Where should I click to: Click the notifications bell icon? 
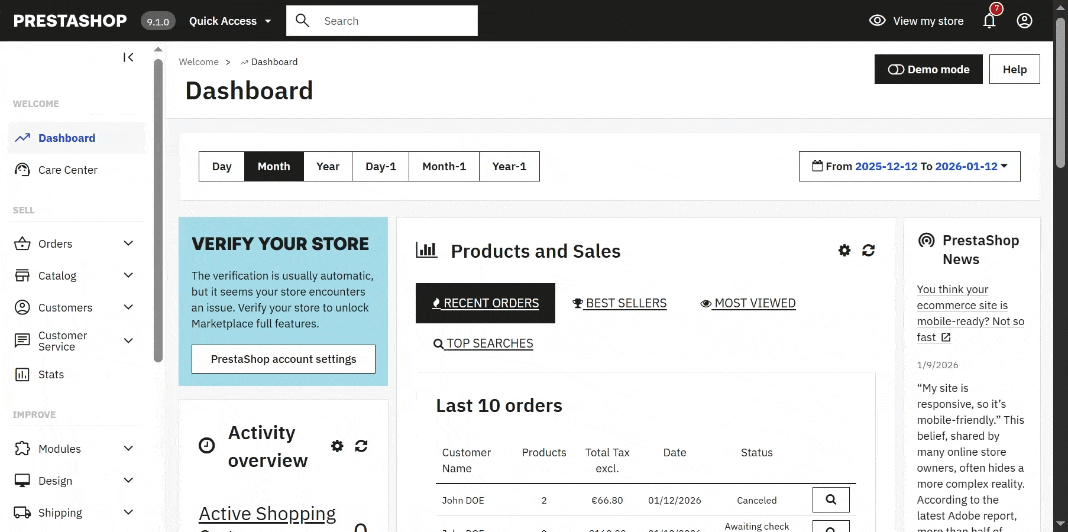tap(989, 21)
